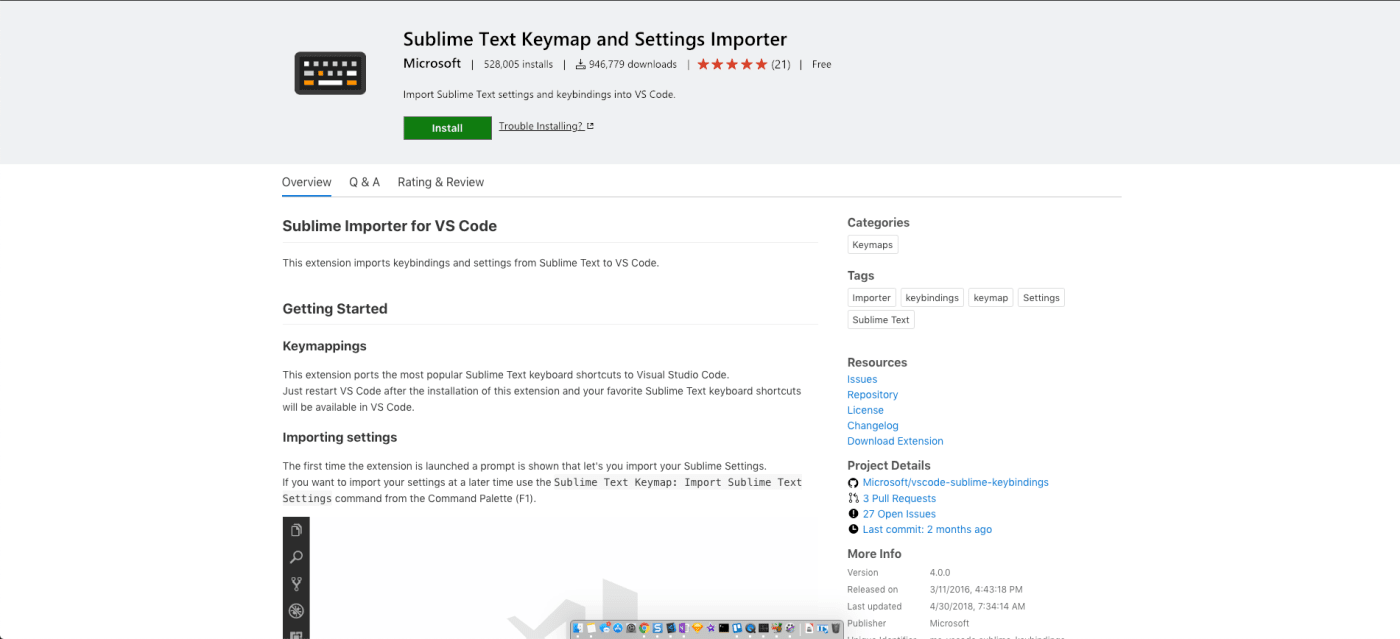
Task: Click the download arrow icon beside 946,779 downloads
Action: click(580, 64)
